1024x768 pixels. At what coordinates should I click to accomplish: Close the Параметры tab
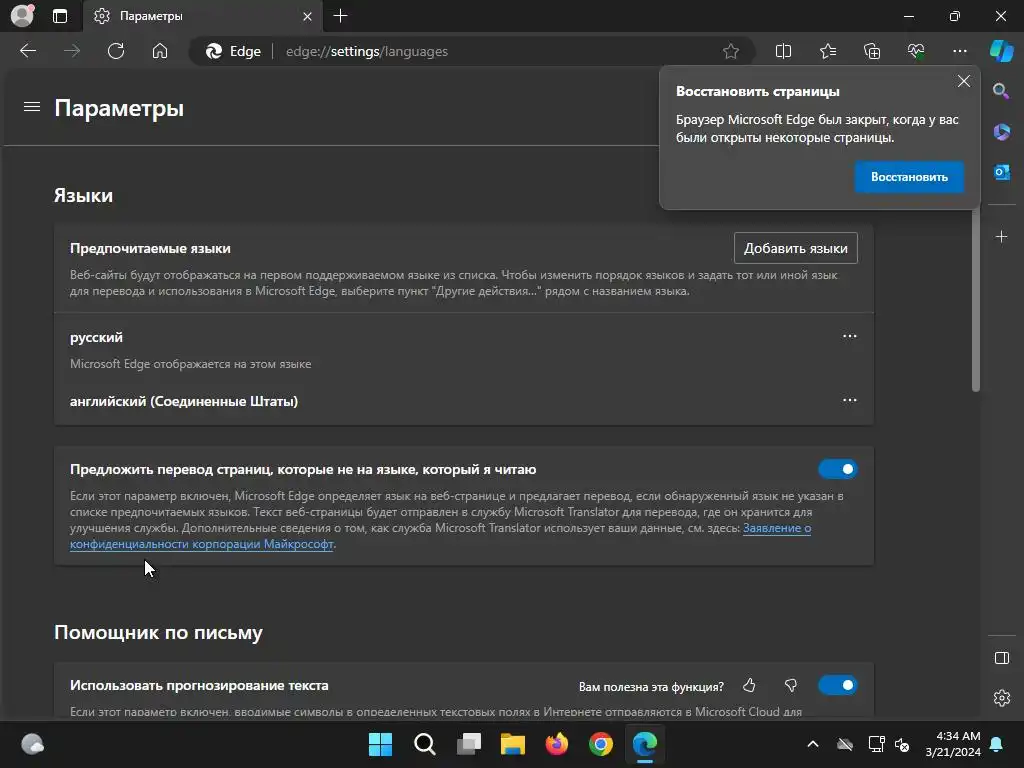pyautogui.click(x=308, y=16)
